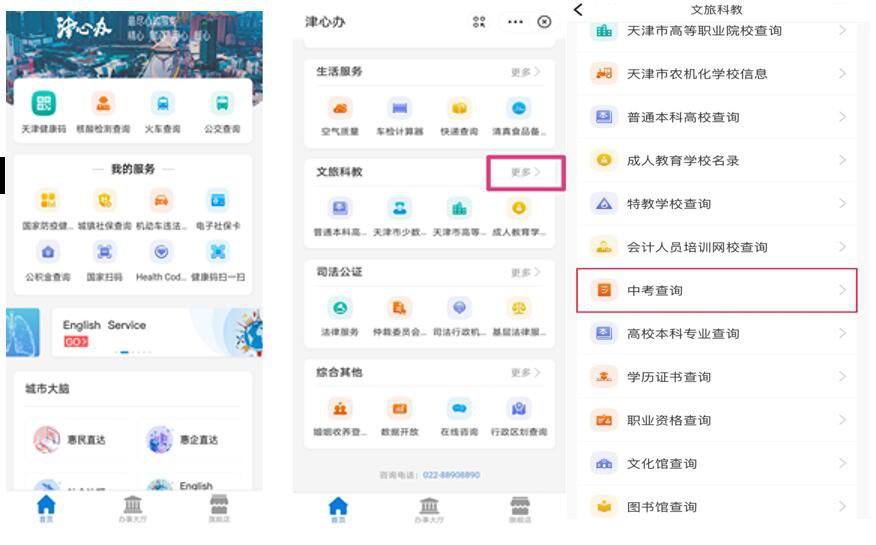The width and height of the screenshot is (876, 545).
Task: Select 旗舰店 tab in the middle screen
Action: (x=520, y=510)
